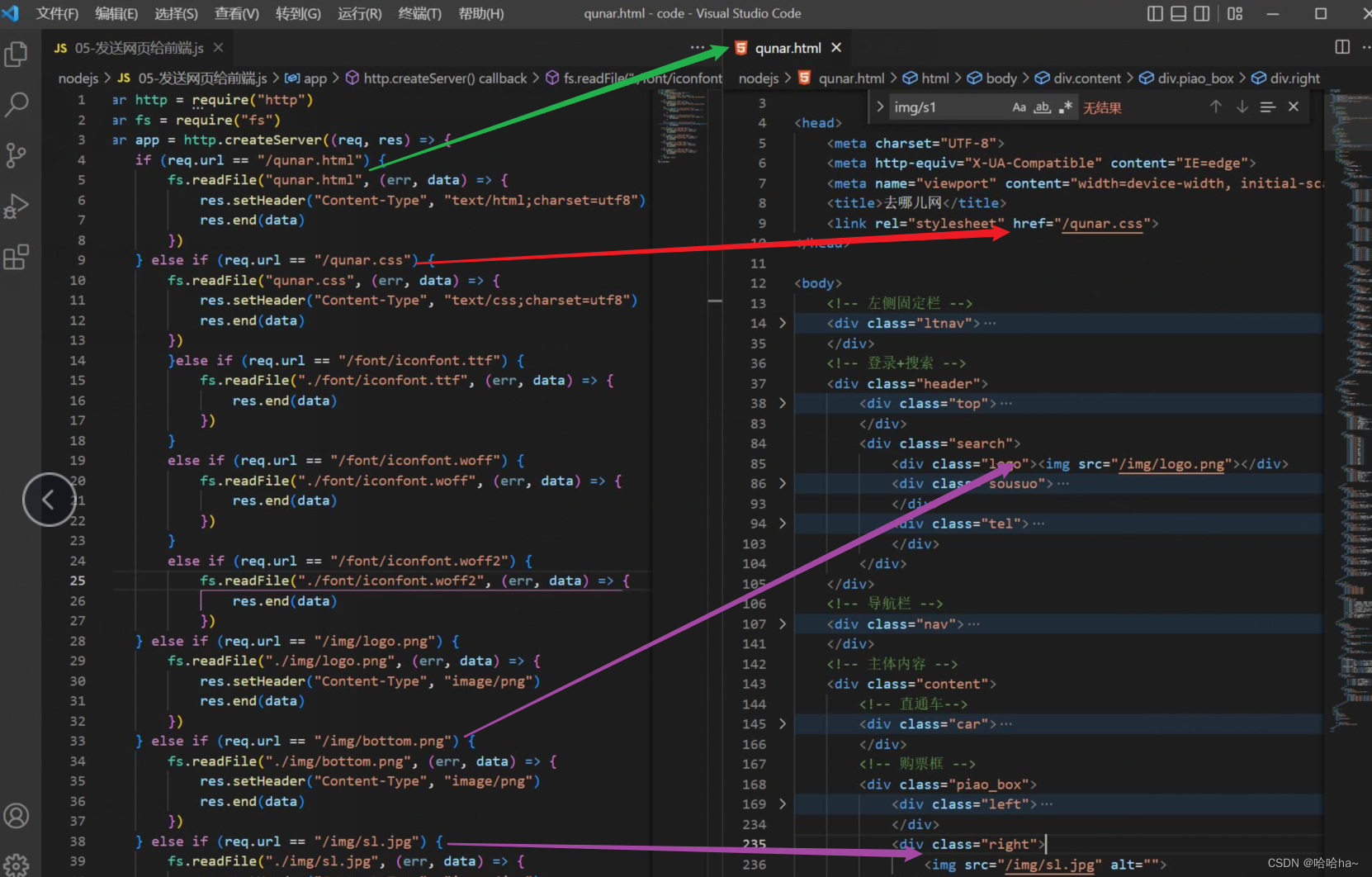Toggle match whole word in find

(x=1043, y=107)
